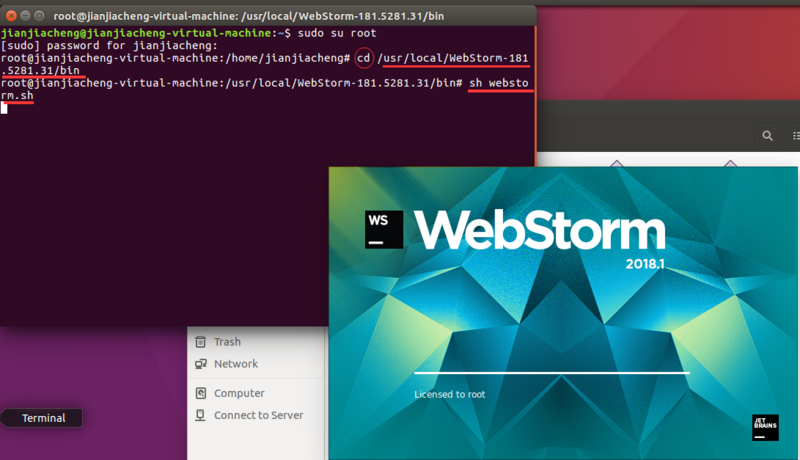Maximize the terminal window
The height and width of the screenshot is (460, 800).
39,16
